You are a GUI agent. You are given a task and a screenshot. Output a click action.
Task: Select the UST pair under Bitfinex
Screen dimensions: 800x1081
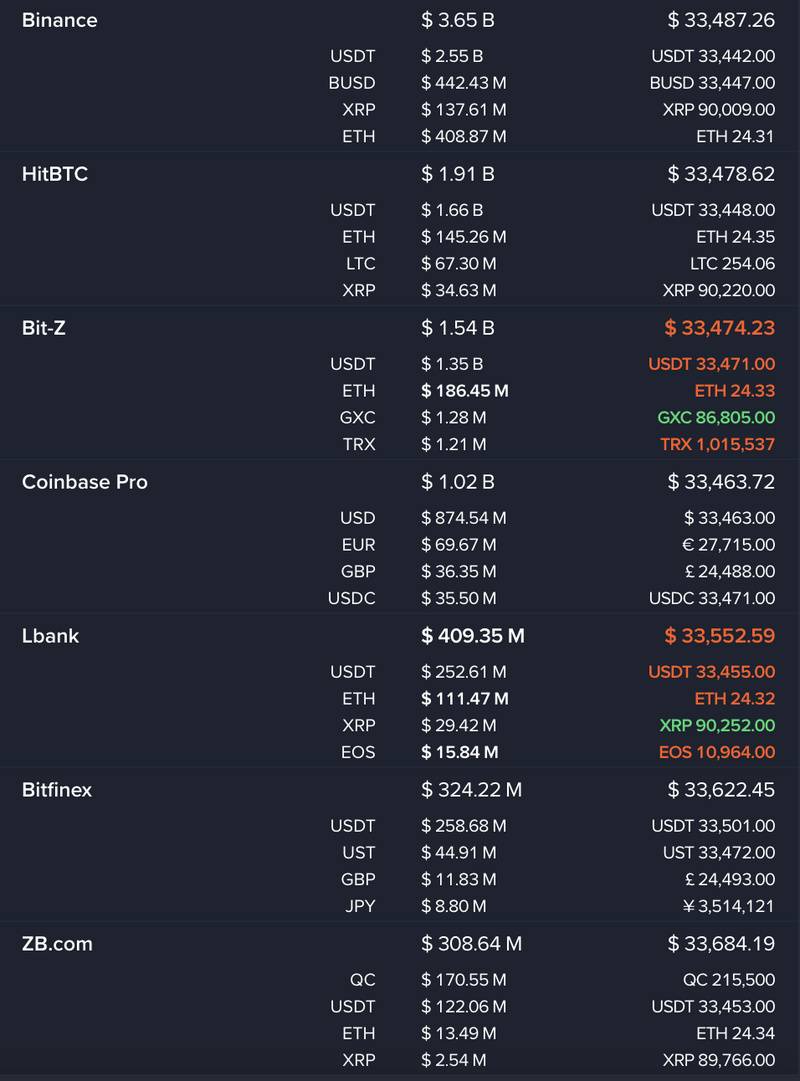click(x=359, y=853)
